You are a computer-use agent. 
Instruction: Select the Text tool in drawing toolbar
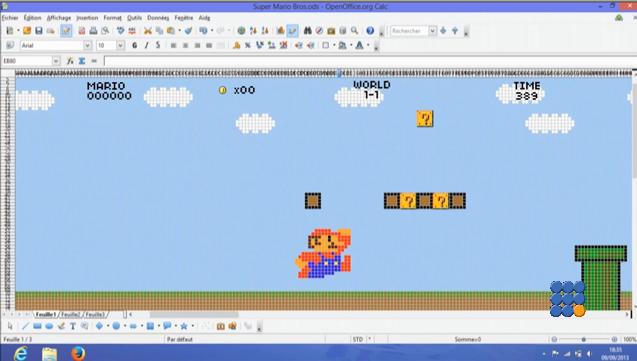(x=73, y=326)
